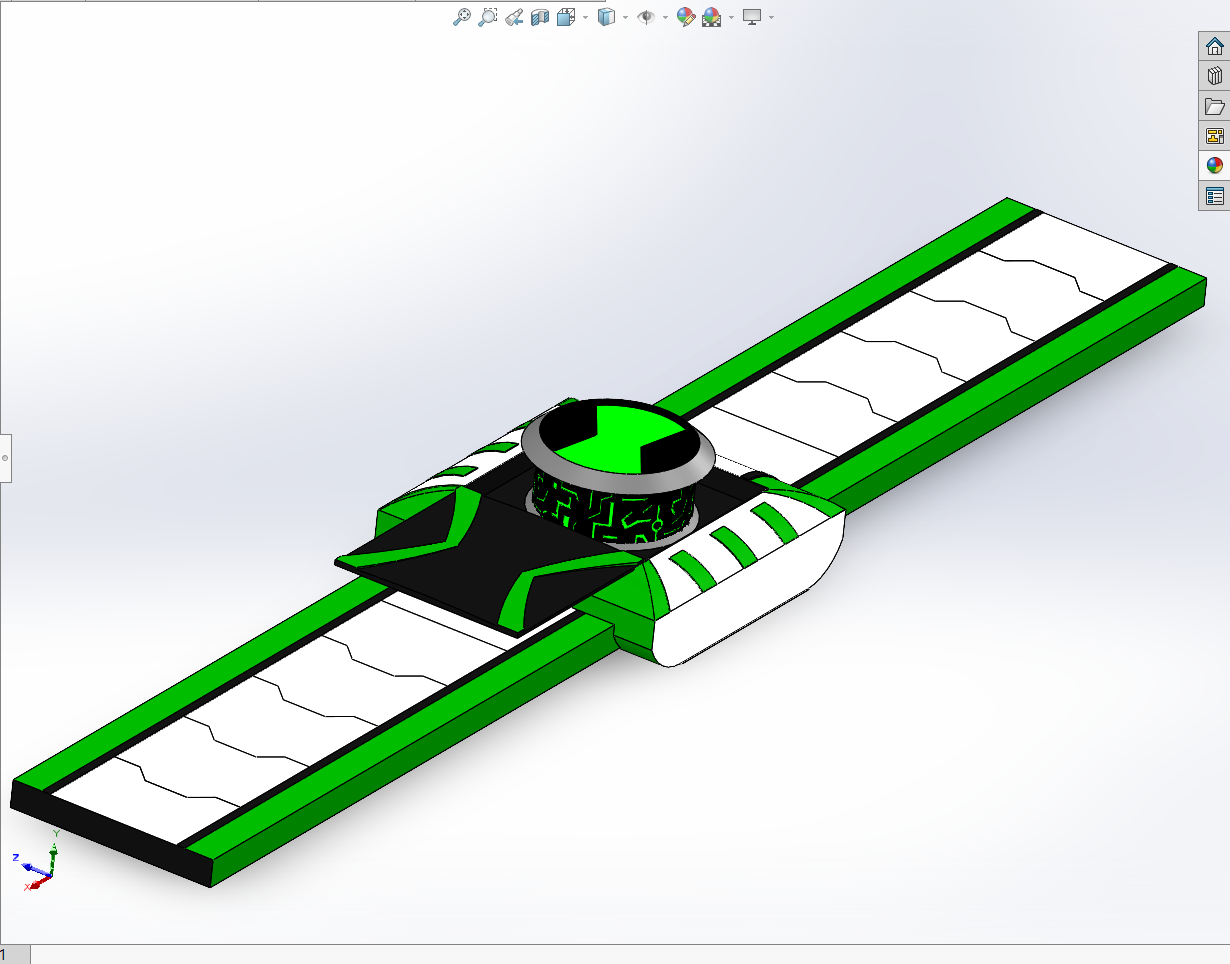Go back to the Previous View
The width and height of the screenshot is (1230, 964).
[514, 17]
